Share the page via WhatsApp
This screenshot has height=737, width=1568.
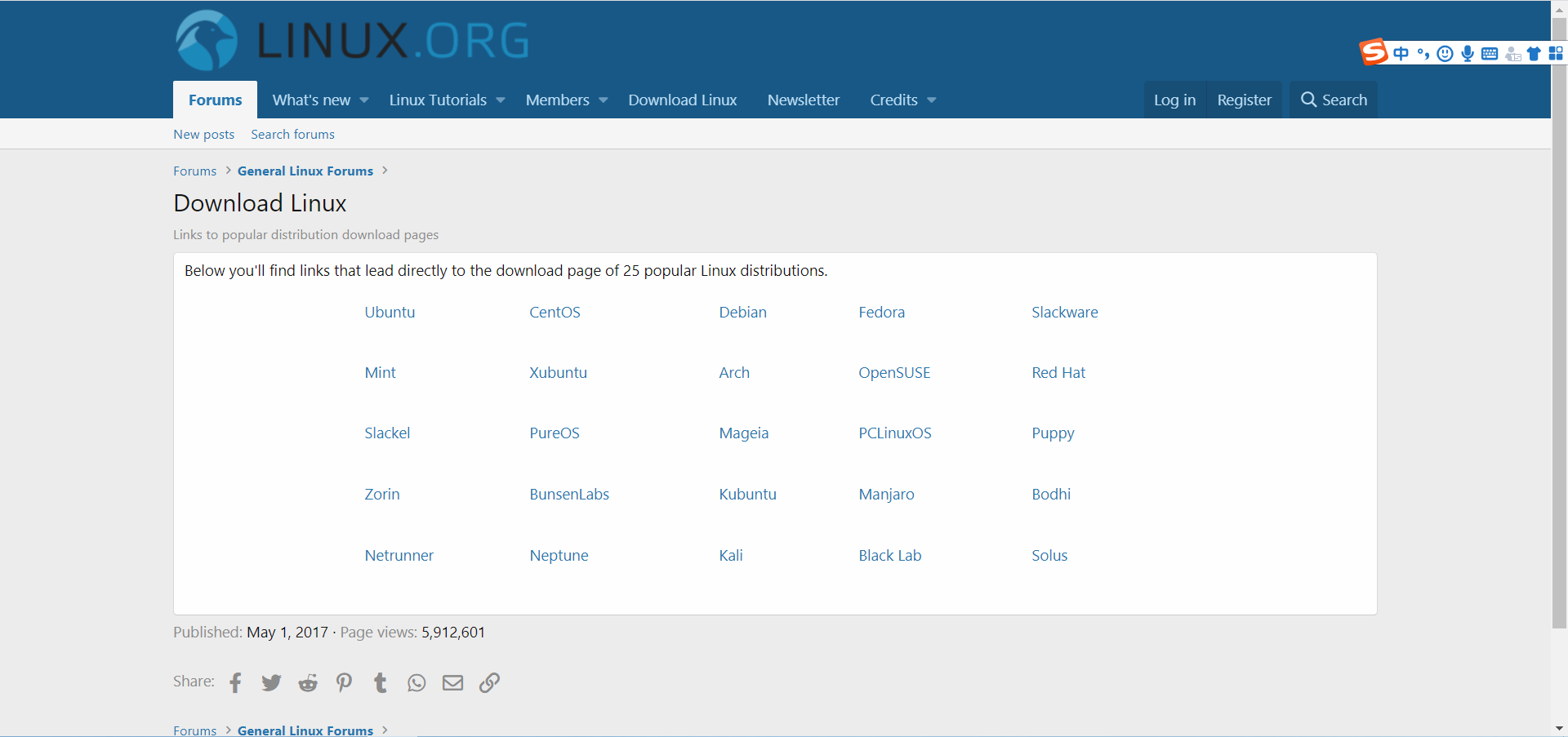(416, 682)
